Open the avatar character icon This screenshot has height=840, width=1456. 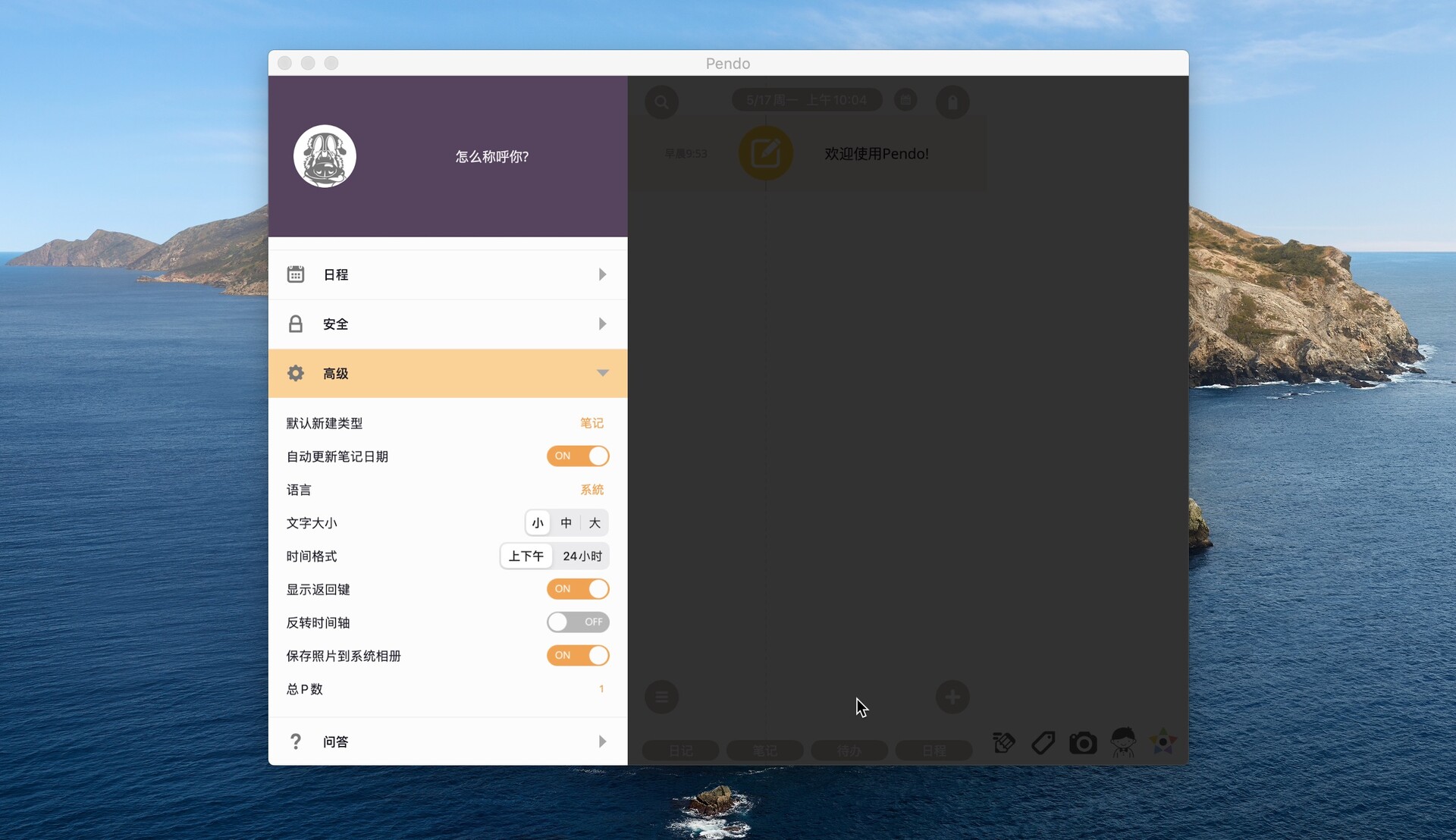[1123, 744]
